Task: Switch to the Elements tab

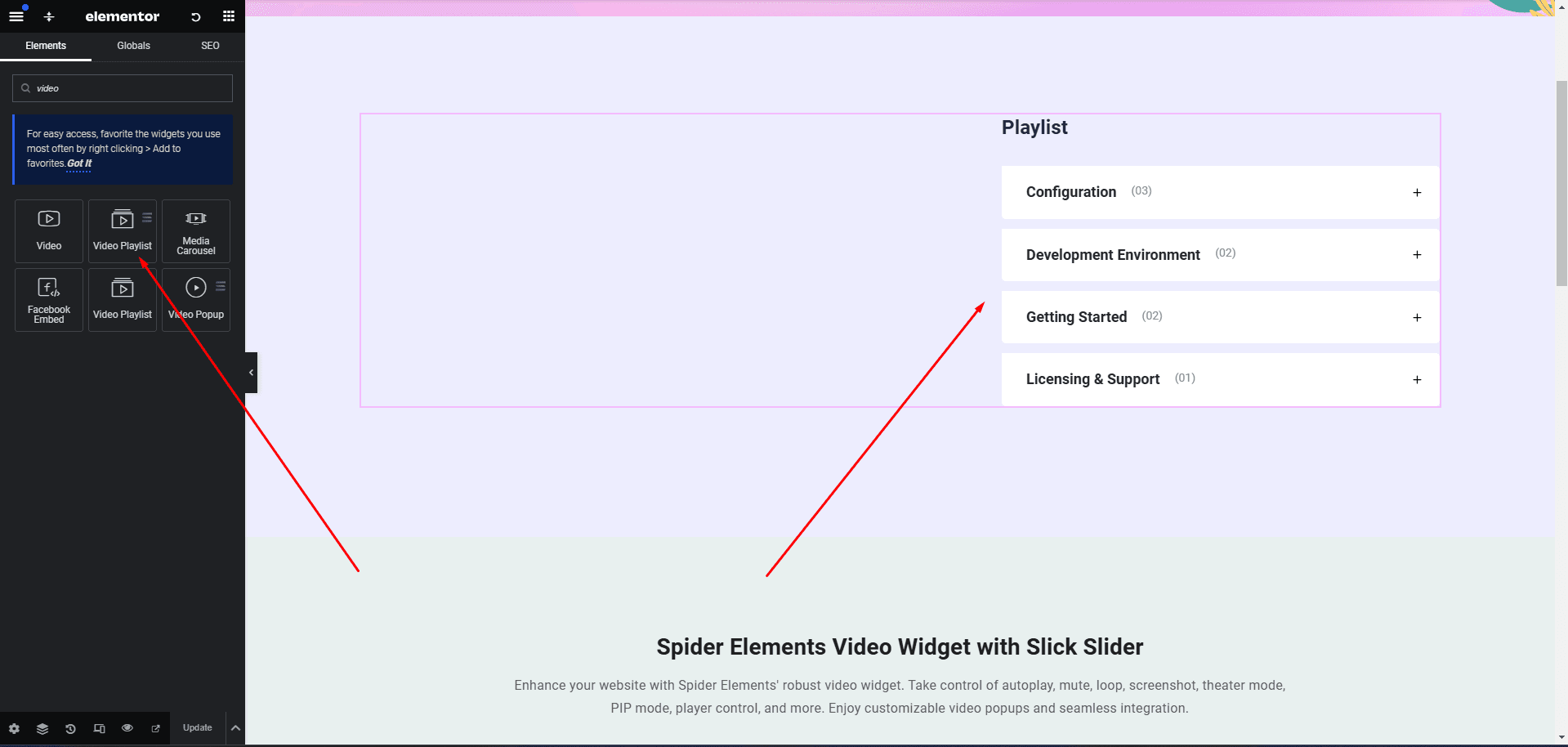Action: click(x=46, y=46)
